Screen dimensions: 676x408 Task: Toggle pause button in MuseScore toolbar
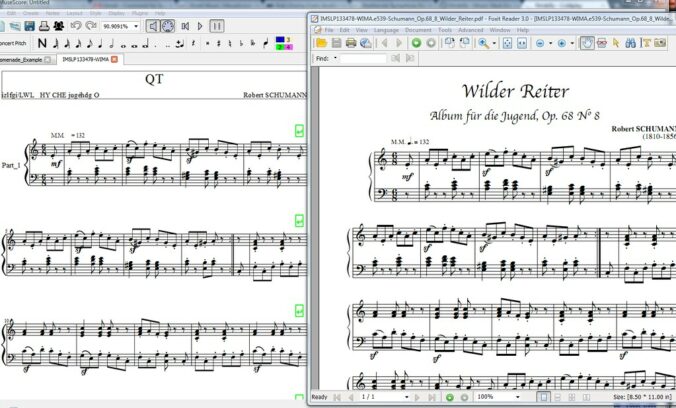[x=217, y=26]
